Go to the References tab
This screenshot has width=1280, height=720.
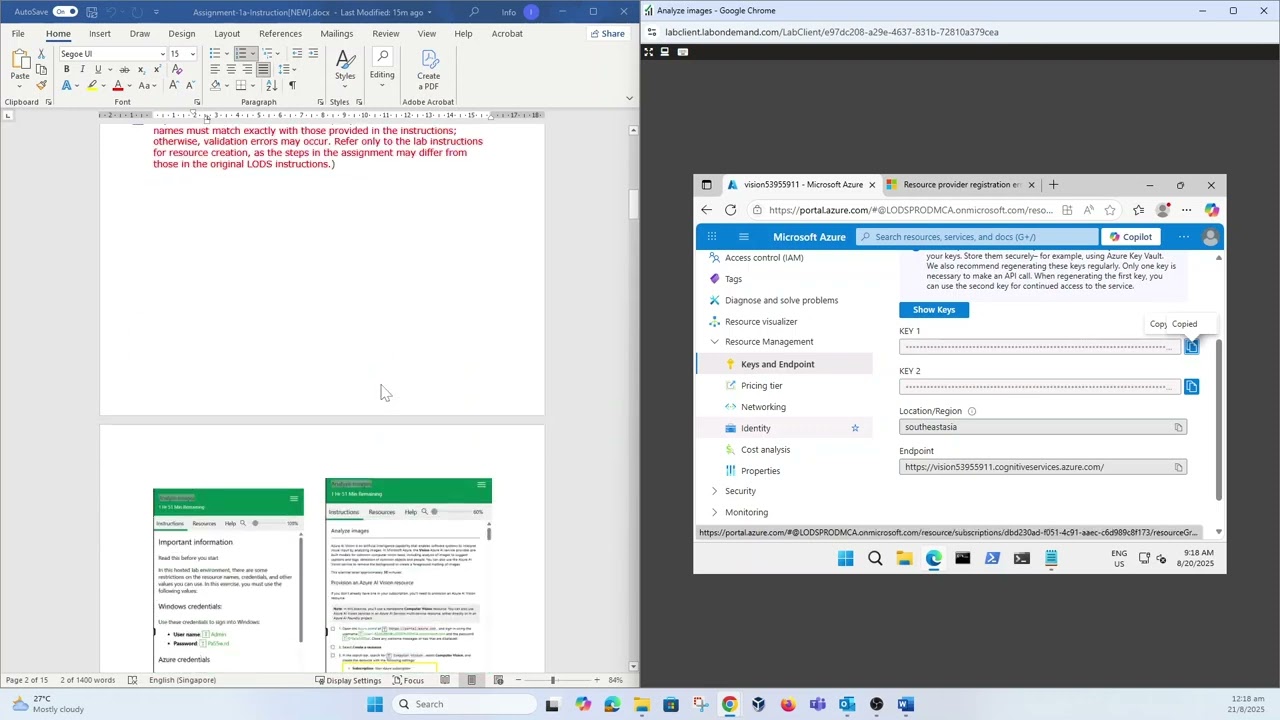pos(280,34)
